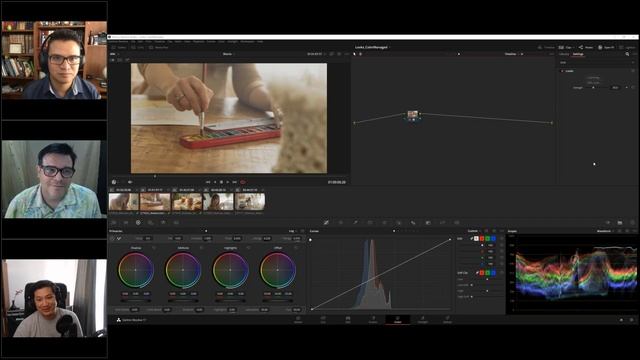Reset the Gamma wheel
Screen dimensions: 640x360
(201, 248)
